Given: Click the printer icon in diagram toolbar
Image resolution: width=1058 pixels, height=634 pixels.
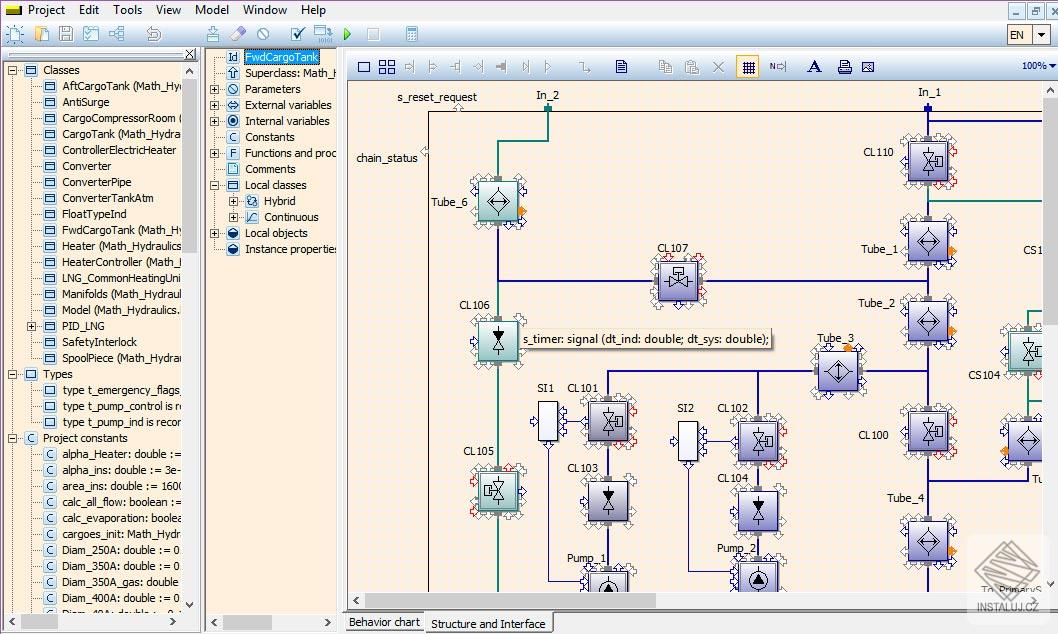Looking at the screenshot, I should [844, 67].
